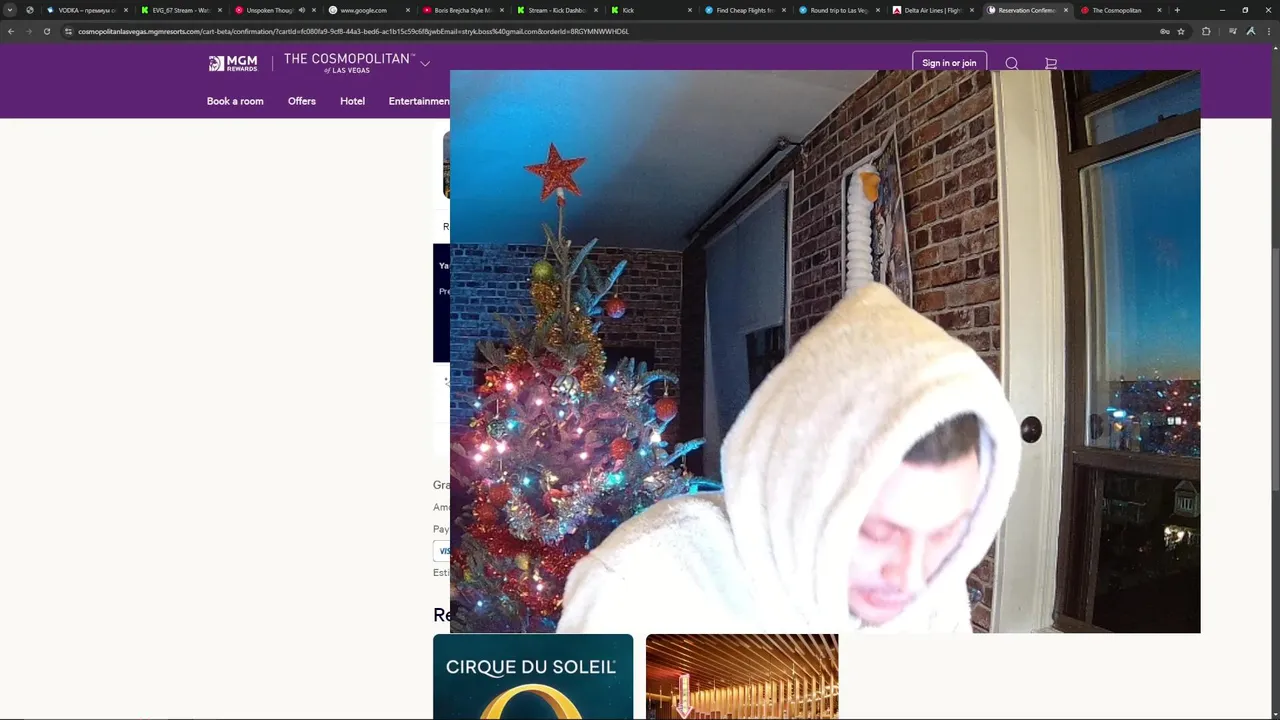Open the tab search dropdown arrow
1280x720 pixels.
coord(10,10)
